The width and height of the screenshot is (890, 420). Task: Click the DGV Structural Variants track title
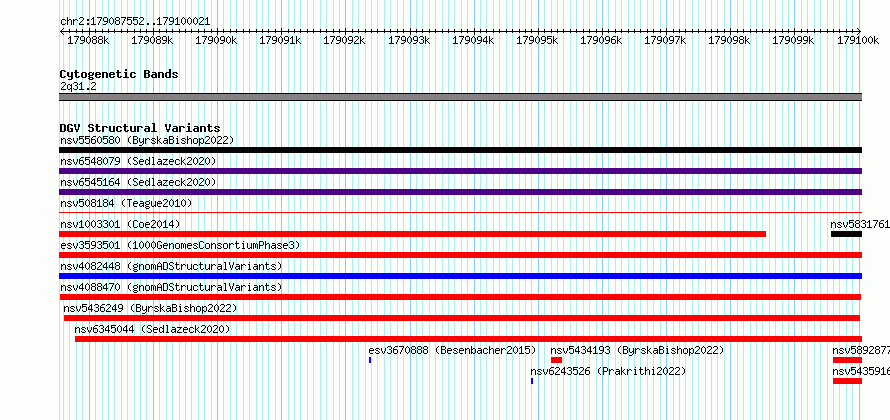coord(140,128)
